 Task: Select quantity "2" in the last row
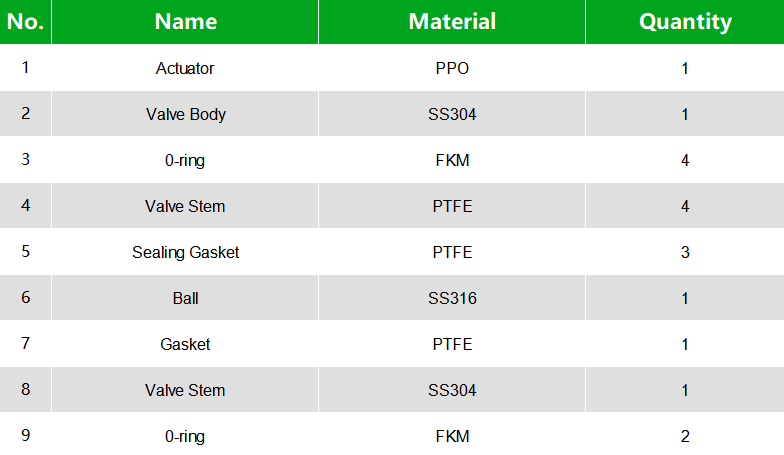685,436
